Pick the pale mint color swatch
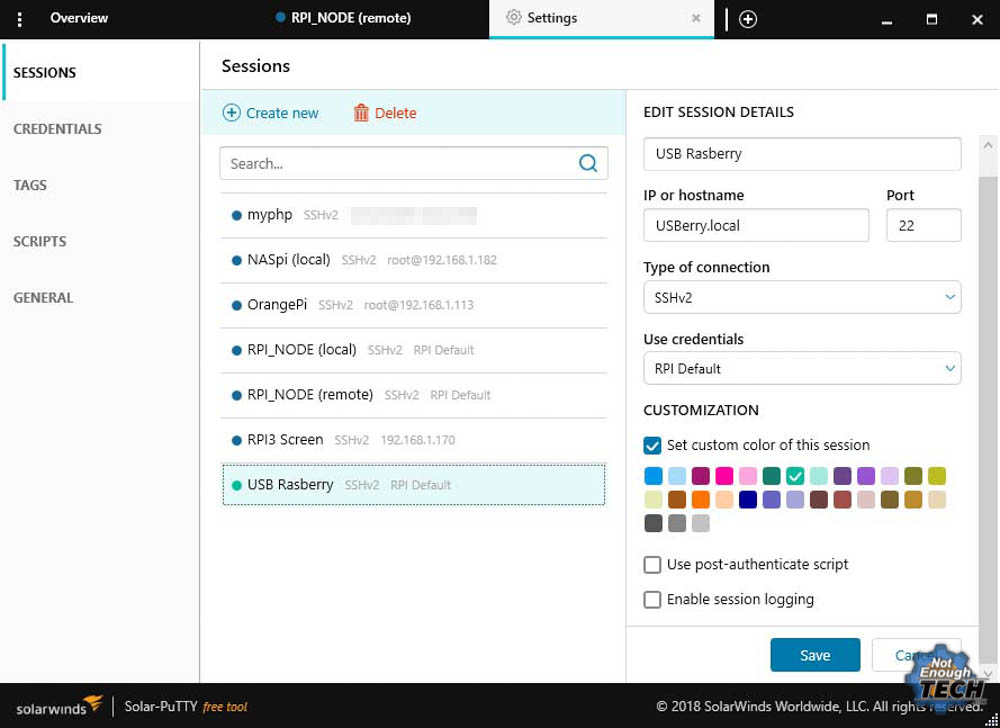The height and width of the screenshot is (728, 1000). [x=818, y=476]
